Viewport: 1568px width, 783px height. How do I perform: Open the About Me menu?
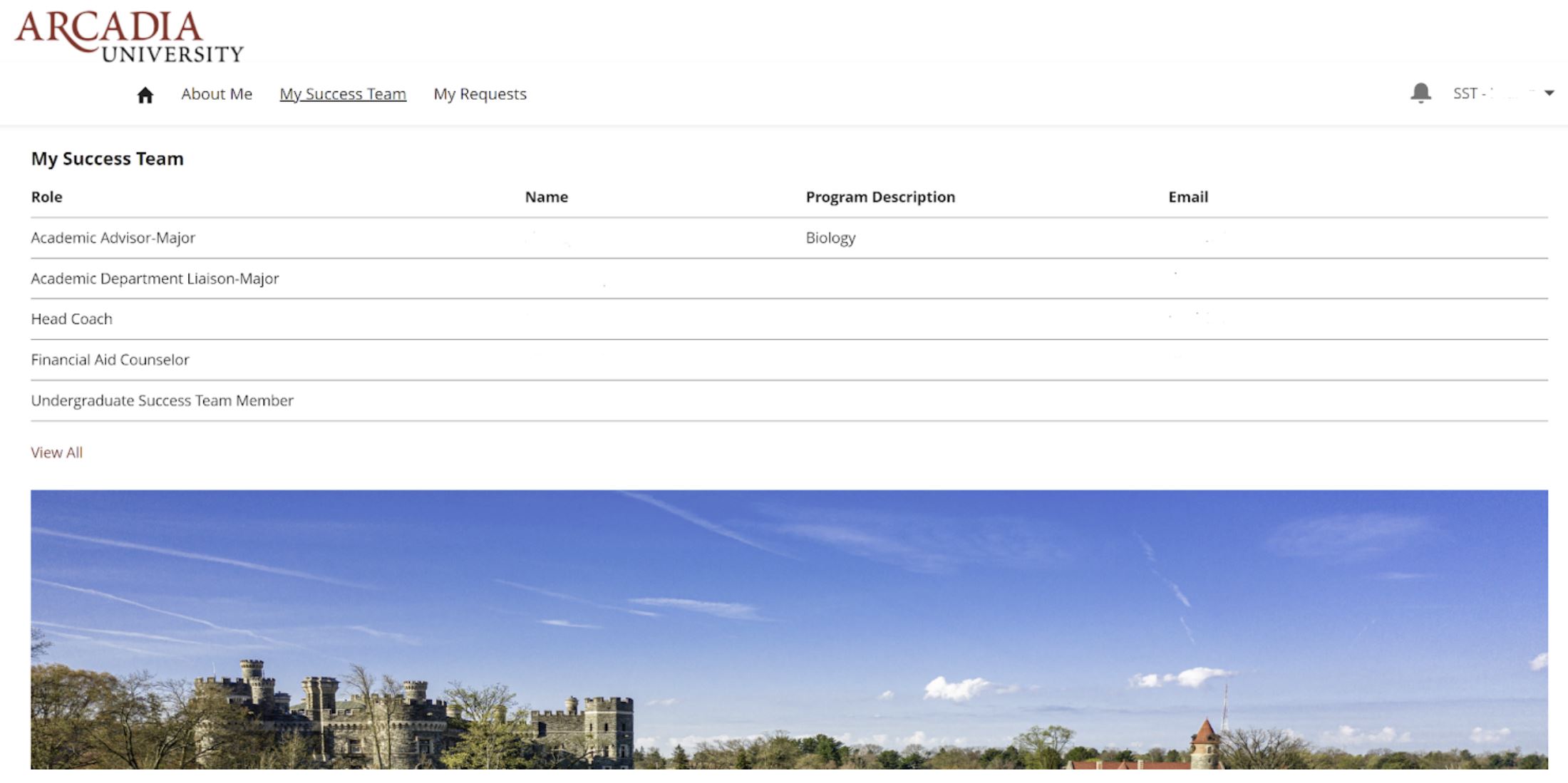click(x=216, y=94)
